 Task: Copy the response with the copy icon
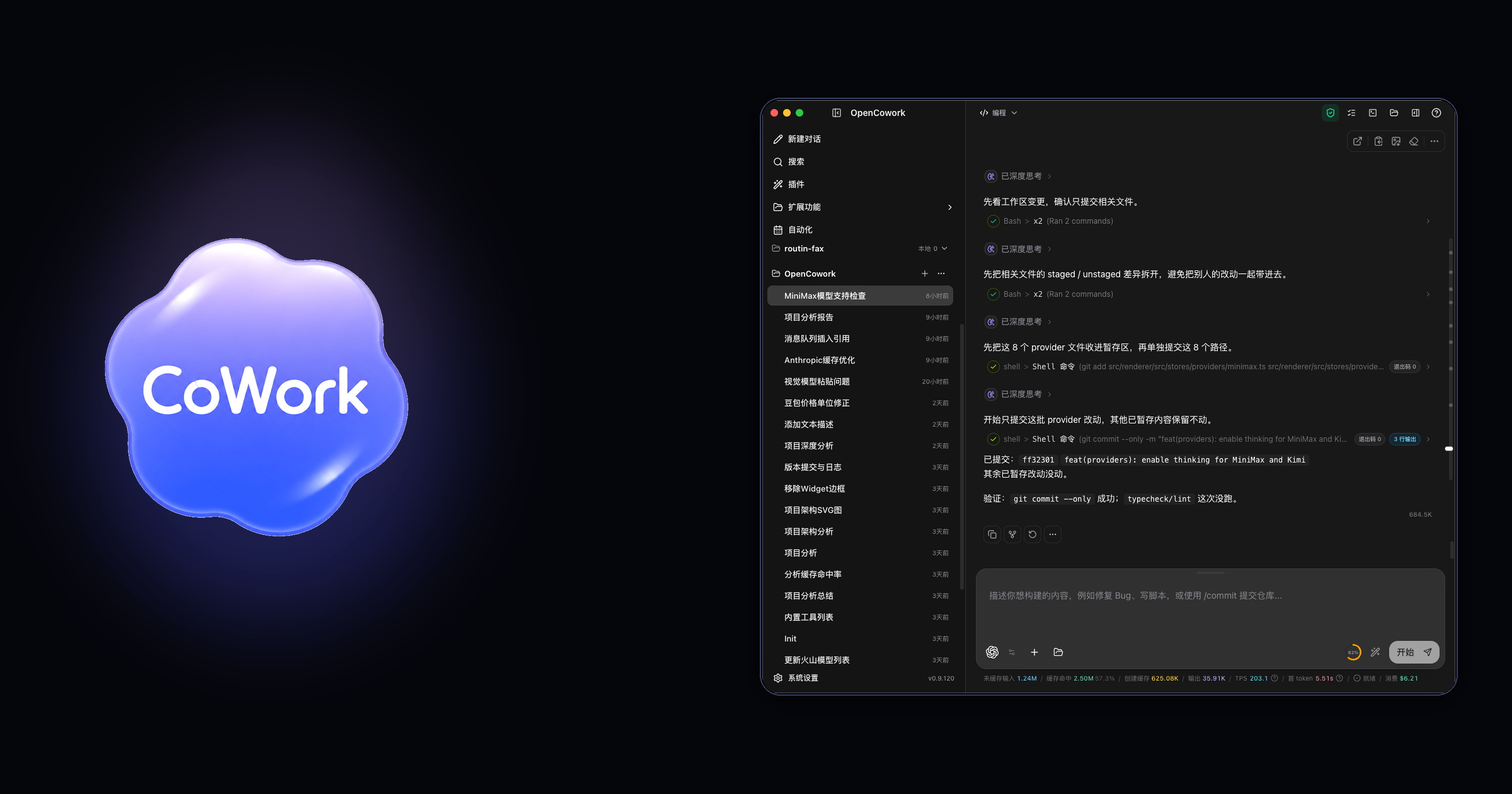click(992, 534)
